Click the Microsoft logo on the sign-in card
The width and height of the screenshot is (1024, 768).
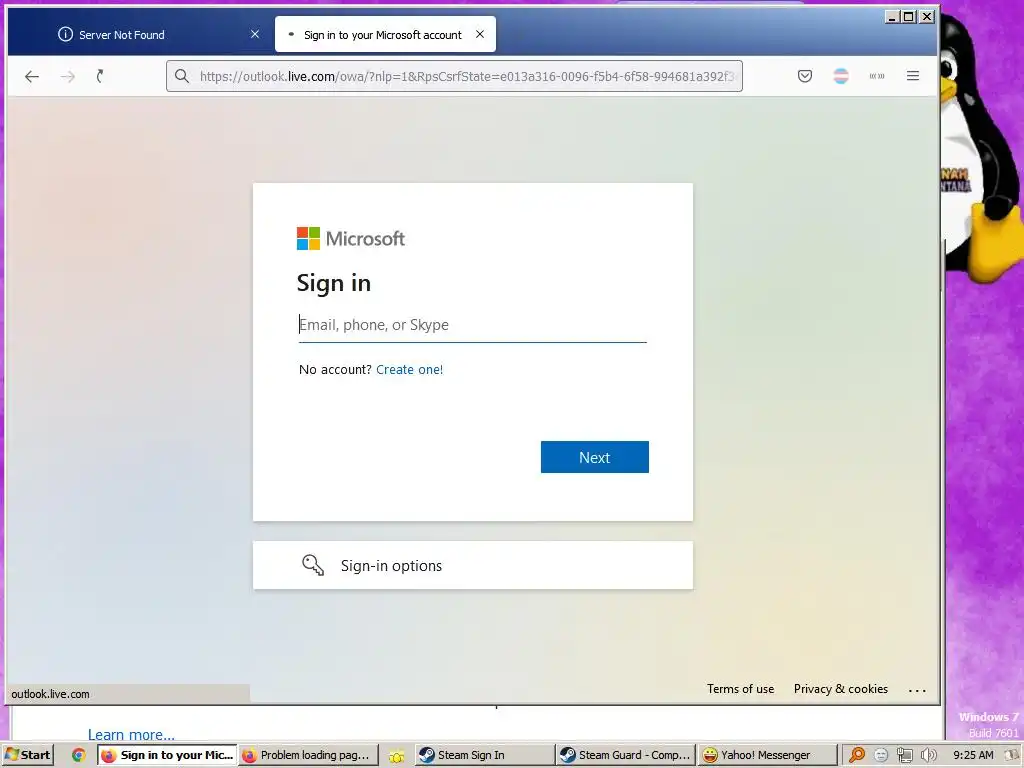[351, 238]
